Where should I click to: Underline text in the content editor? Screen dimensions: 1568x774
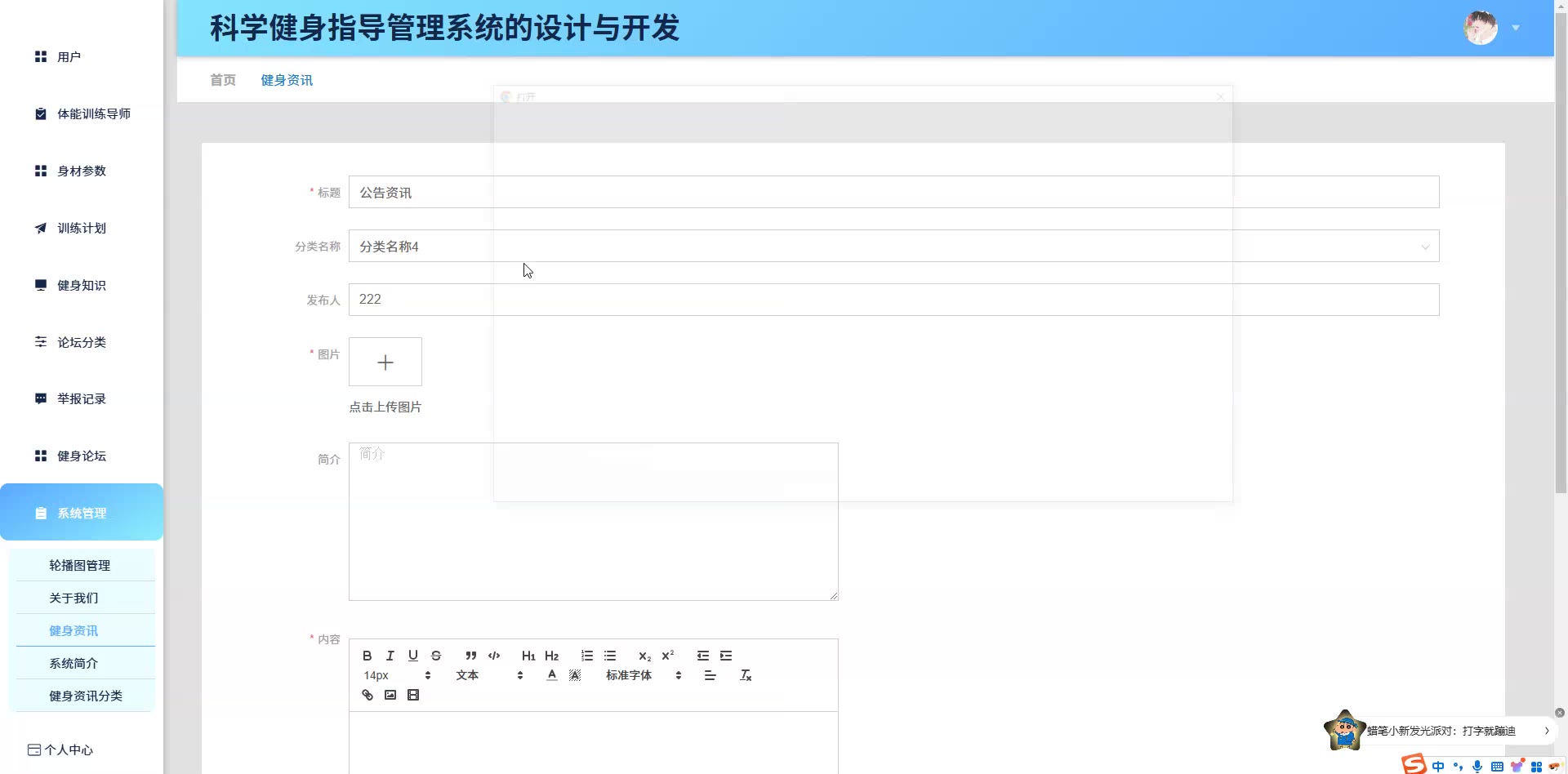[x=413, y=656]
